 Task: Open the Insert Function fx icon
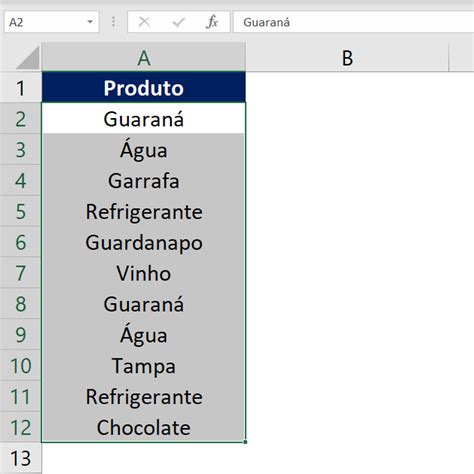click(x=212, y=22)
